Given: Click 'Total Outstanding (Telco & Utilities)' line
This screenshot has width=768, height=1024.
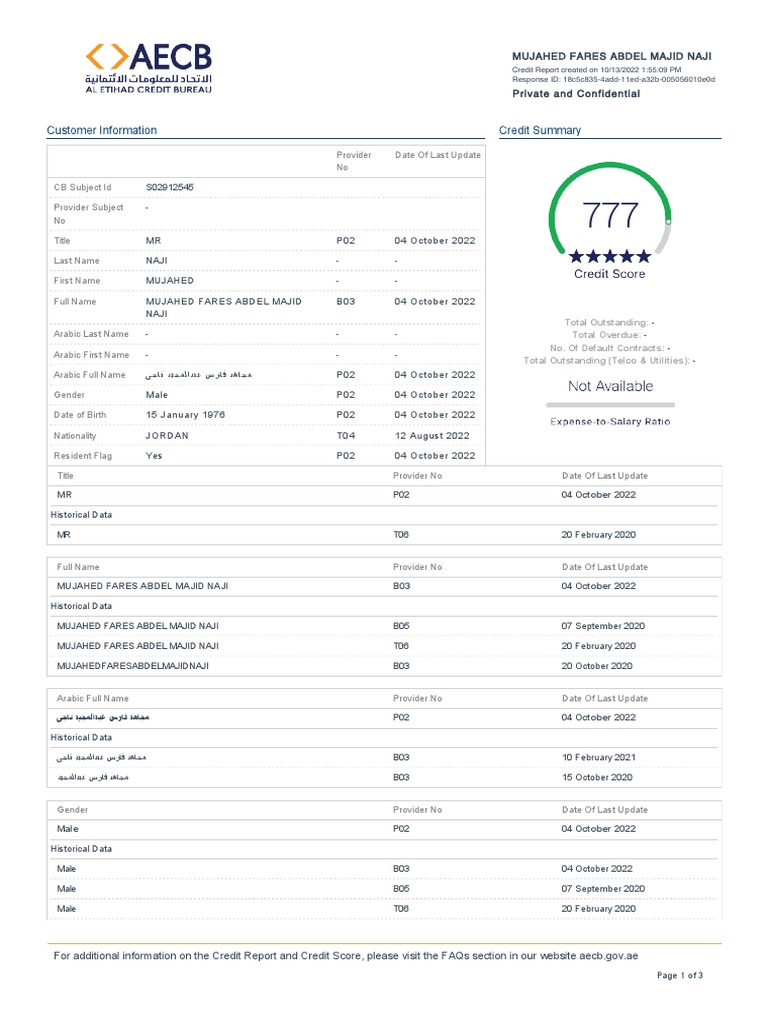Looking at the screenshot, I should [609, 360].
